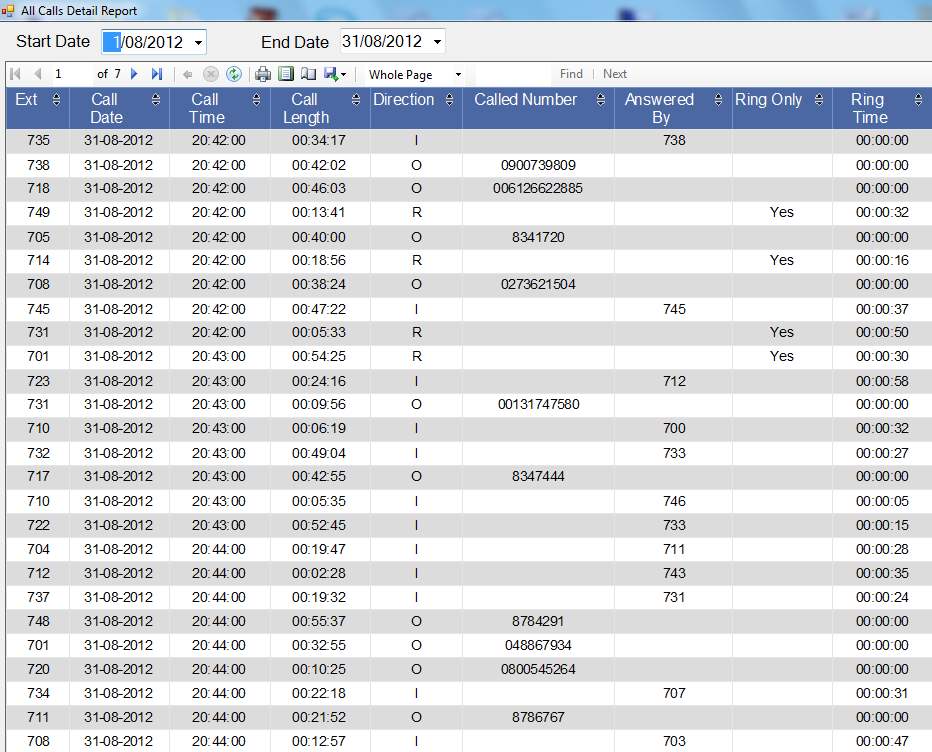932x752 pixels.
Task: Select called number 0900739809
Action: (538, 165)
